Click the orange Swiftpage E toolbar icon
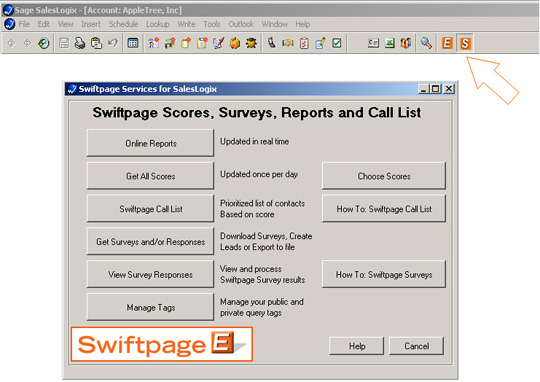The image size is (540, 382). [447, 43]
